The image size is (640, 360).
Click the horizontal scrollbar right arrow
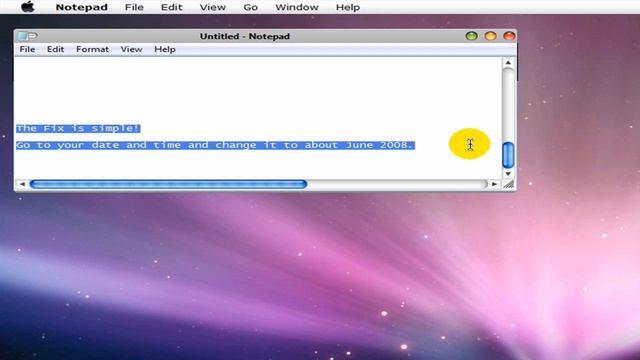(x=494, y=184)
